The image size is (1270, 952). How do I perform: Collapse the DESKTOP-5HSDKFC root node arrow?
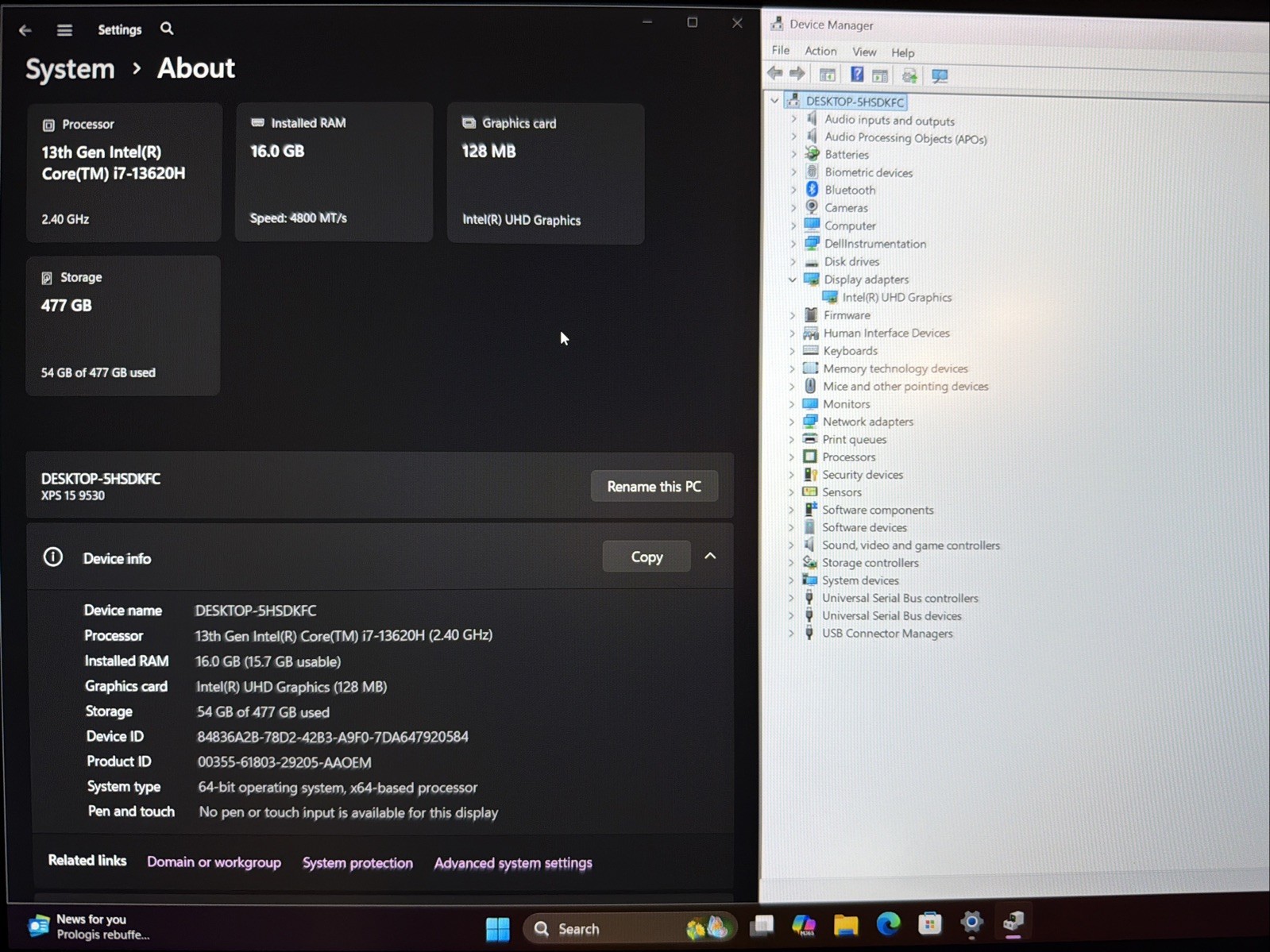pyautogui.click(x=774, y=101)
